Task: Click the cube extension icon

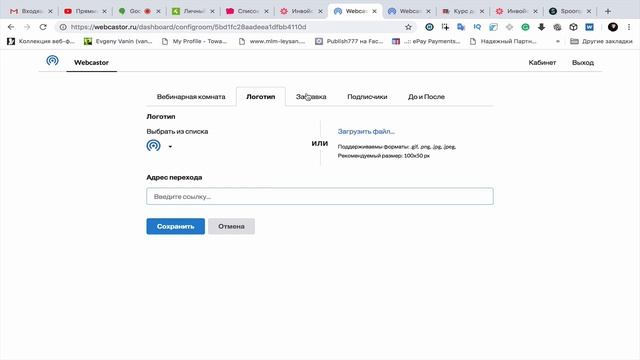Action: [x=573, y=27]
